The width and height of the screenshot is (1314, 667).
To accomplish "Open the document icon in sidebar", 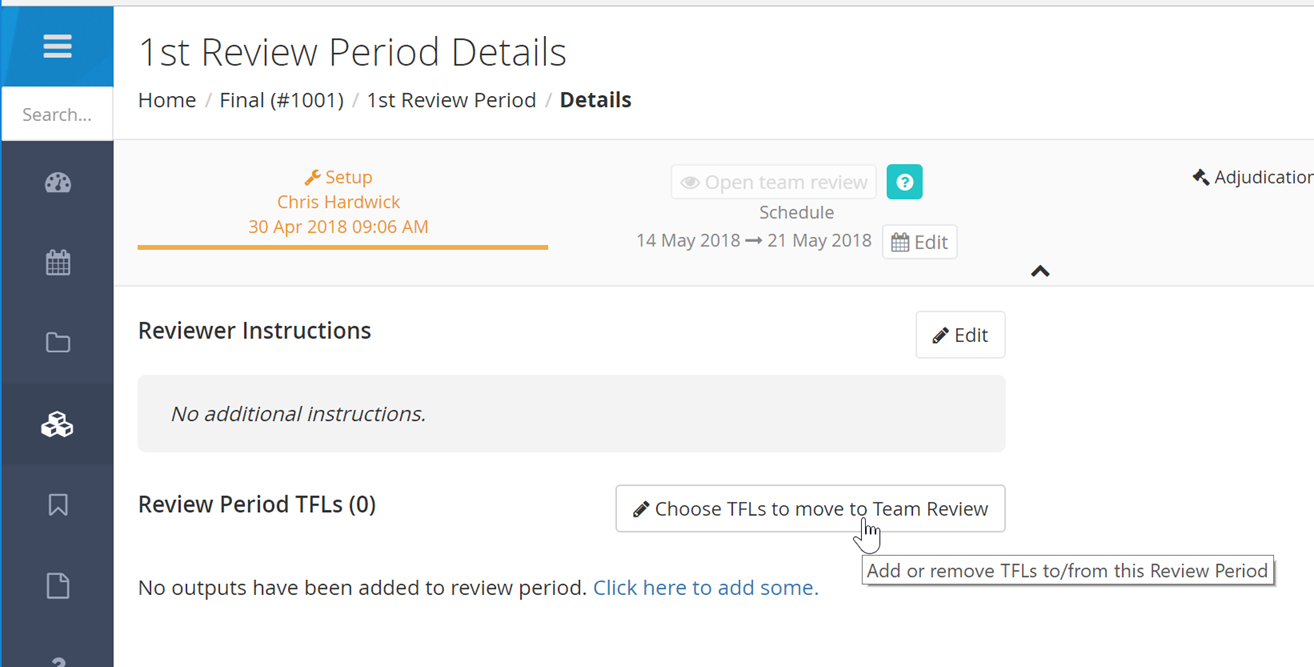I will pos(58,585).
